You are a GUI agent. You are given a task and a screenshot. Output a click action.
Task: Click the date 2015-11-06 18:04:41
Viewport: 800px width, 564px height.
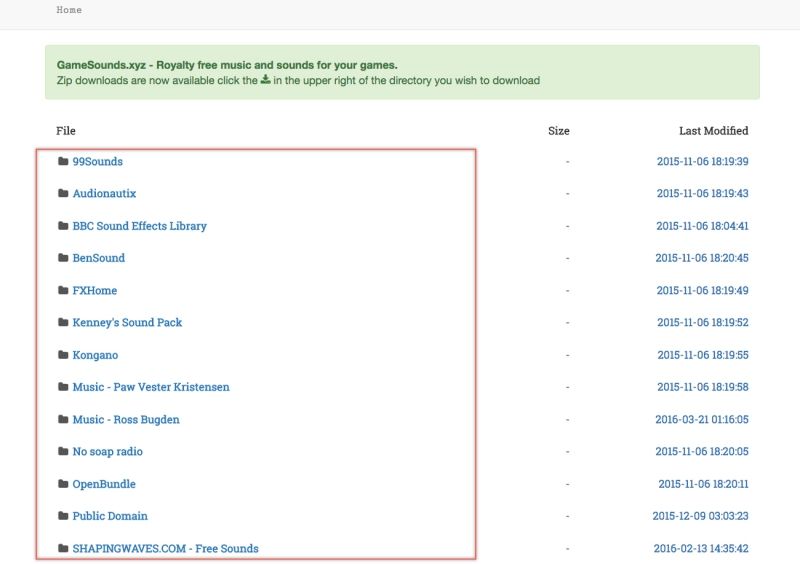[702, 226]
